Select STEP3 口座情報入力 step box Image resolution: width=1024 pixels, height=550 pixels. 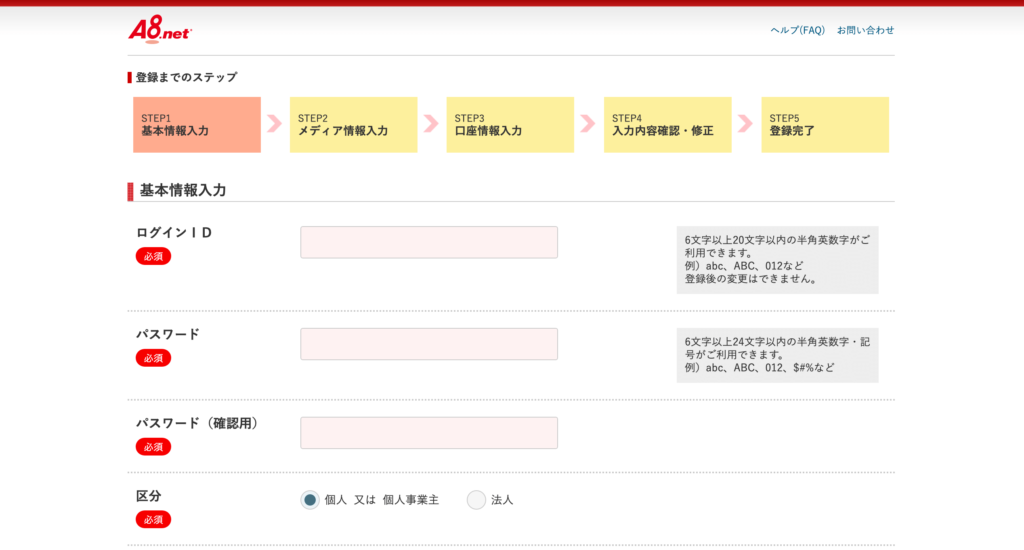click(x=510, y=125)
